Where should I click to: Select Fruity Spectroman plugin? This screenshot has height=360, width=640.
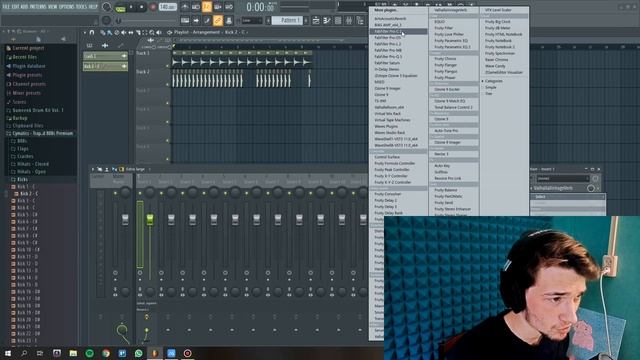click(x=500, y=53)
